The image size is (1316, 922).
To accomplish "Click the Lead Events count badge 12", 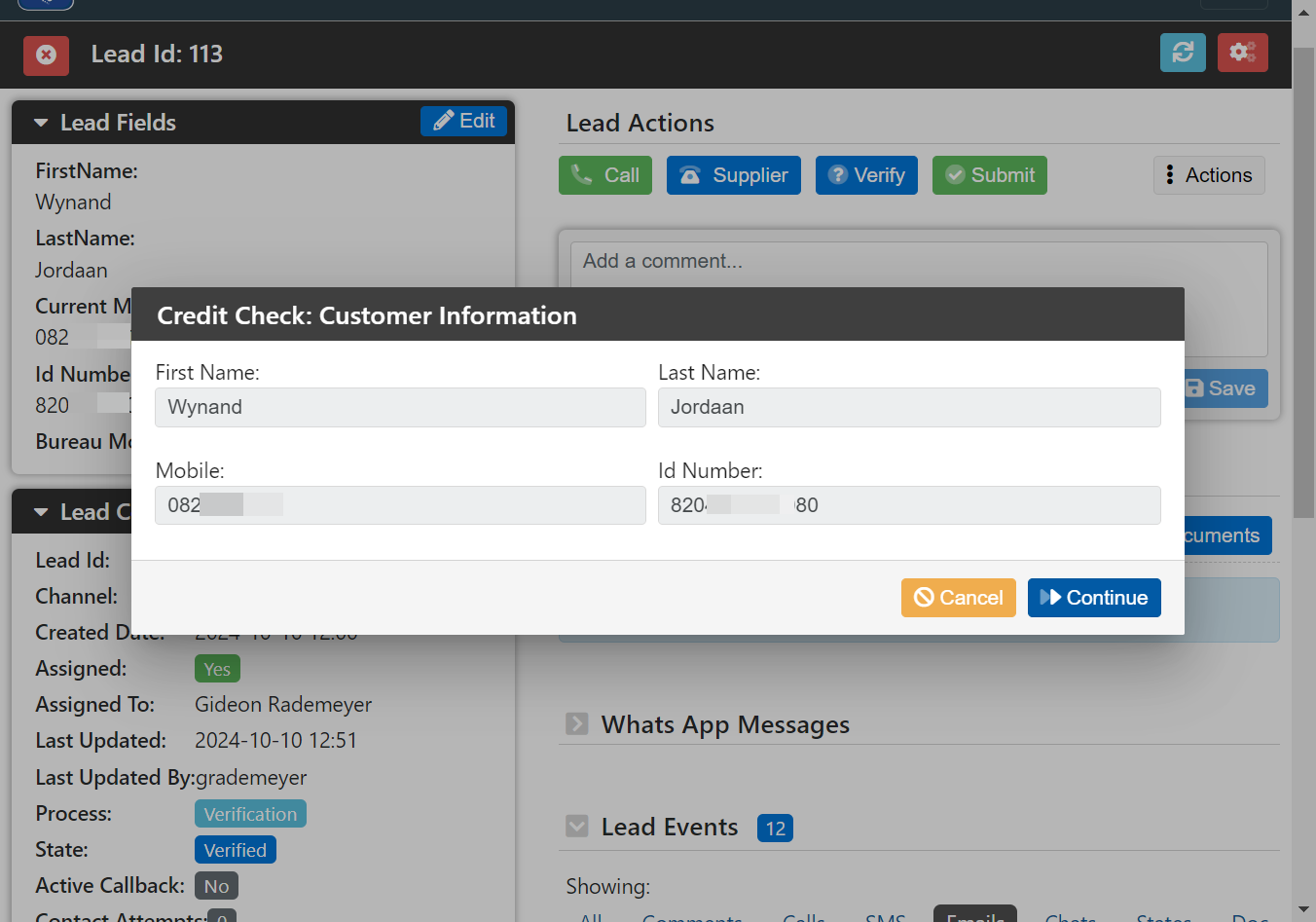I will pyautogui.click(x=775, y=829).
